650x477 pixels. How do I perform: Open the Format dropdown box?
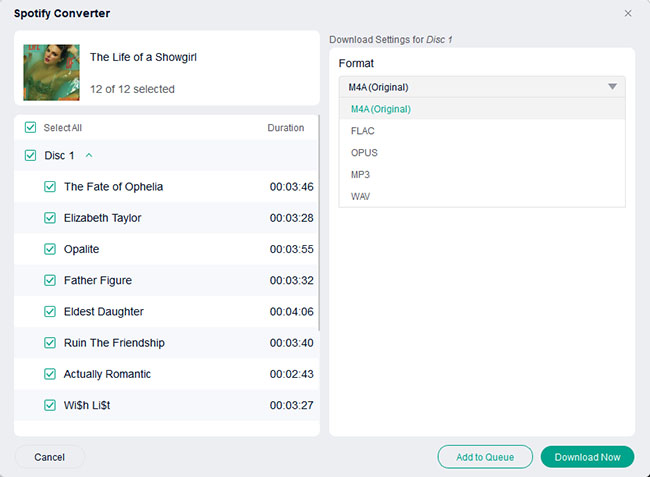click(x=482, y=87)
